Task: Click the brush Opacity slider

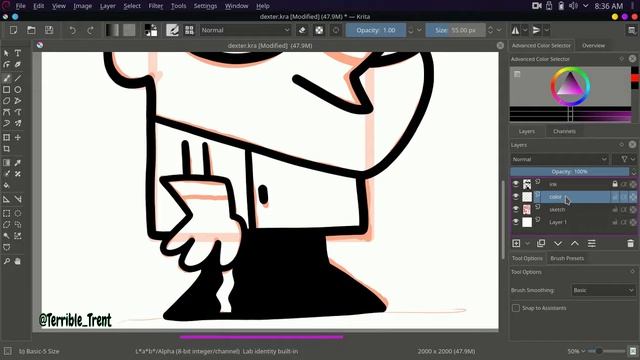Action: tap(376, 30)
